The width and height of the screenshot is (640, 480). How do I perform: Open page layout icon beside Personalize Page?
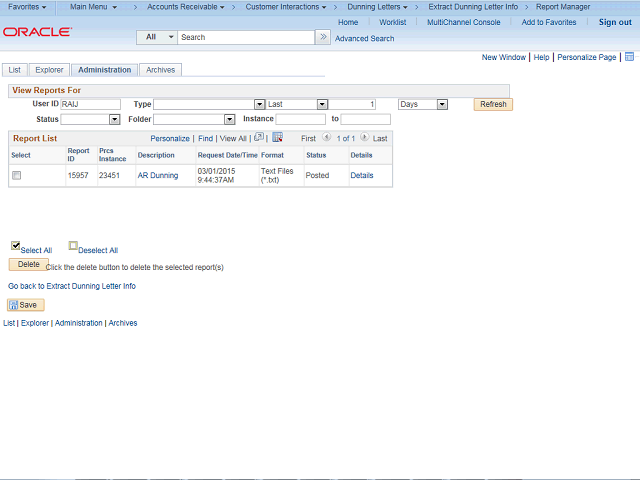point(629,57)
